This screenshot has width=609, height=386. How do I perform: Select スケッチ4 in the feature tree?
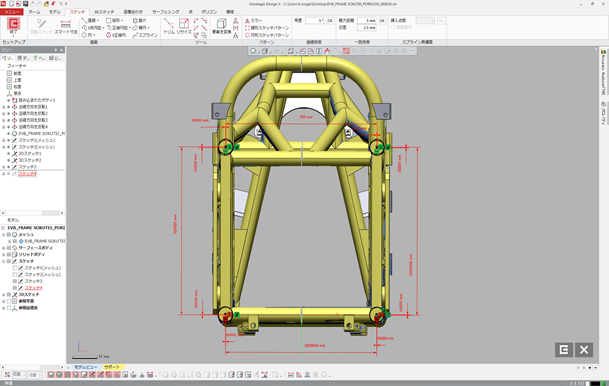[x=27, y=174]
